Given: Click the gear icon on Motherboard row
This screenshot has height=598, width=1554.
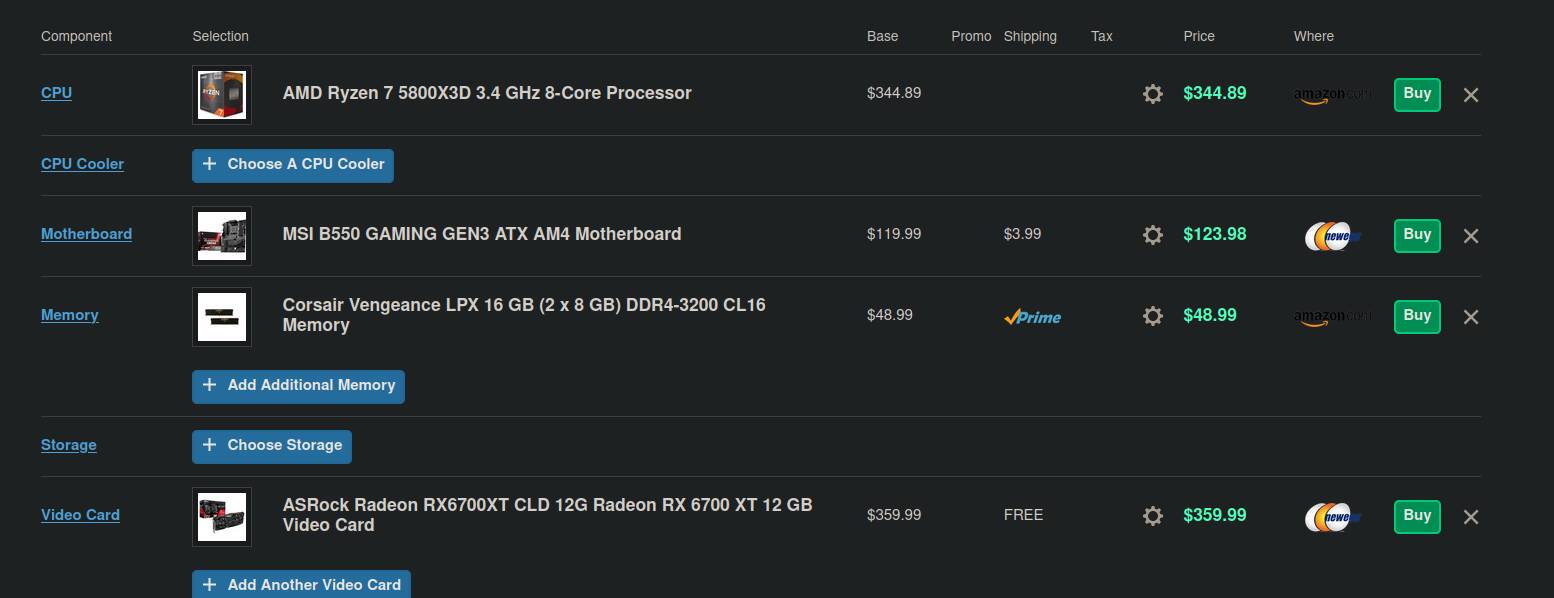Looking at the screenshot, I should 1153,235.
